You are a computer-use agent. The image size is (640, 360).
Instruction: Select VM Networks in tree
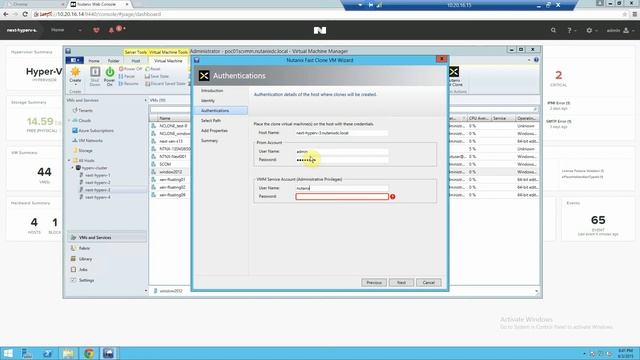(x=90, y=140)
